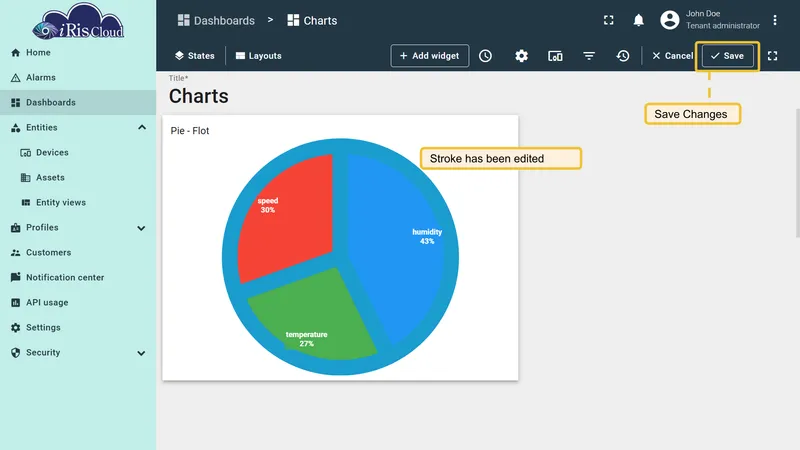This screenshot has width=800, height=450.
Task: Open Entity views page
Action: coord(78,203)
